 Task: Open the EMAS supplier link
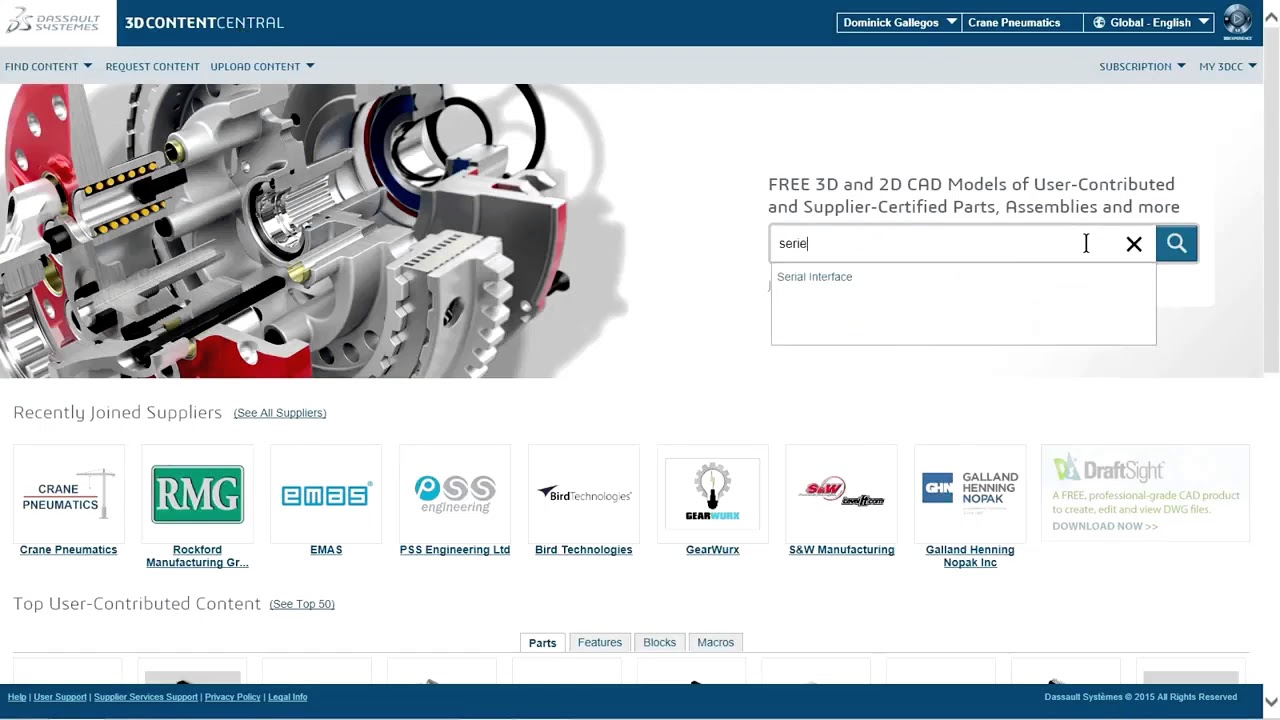[326, 550]
